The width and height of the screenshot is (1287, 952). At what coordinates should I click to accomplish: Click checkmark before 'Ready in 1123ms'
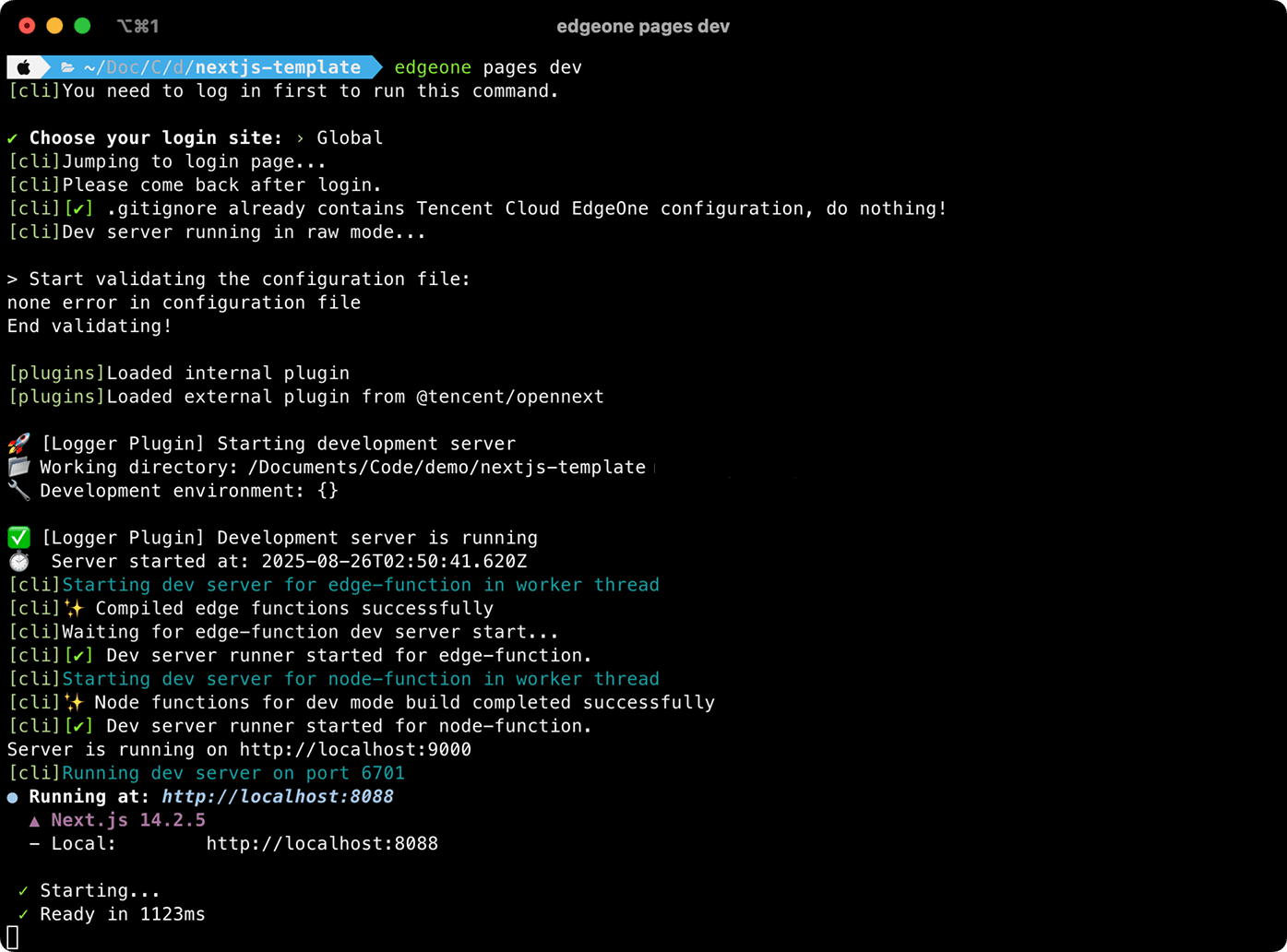23,914
